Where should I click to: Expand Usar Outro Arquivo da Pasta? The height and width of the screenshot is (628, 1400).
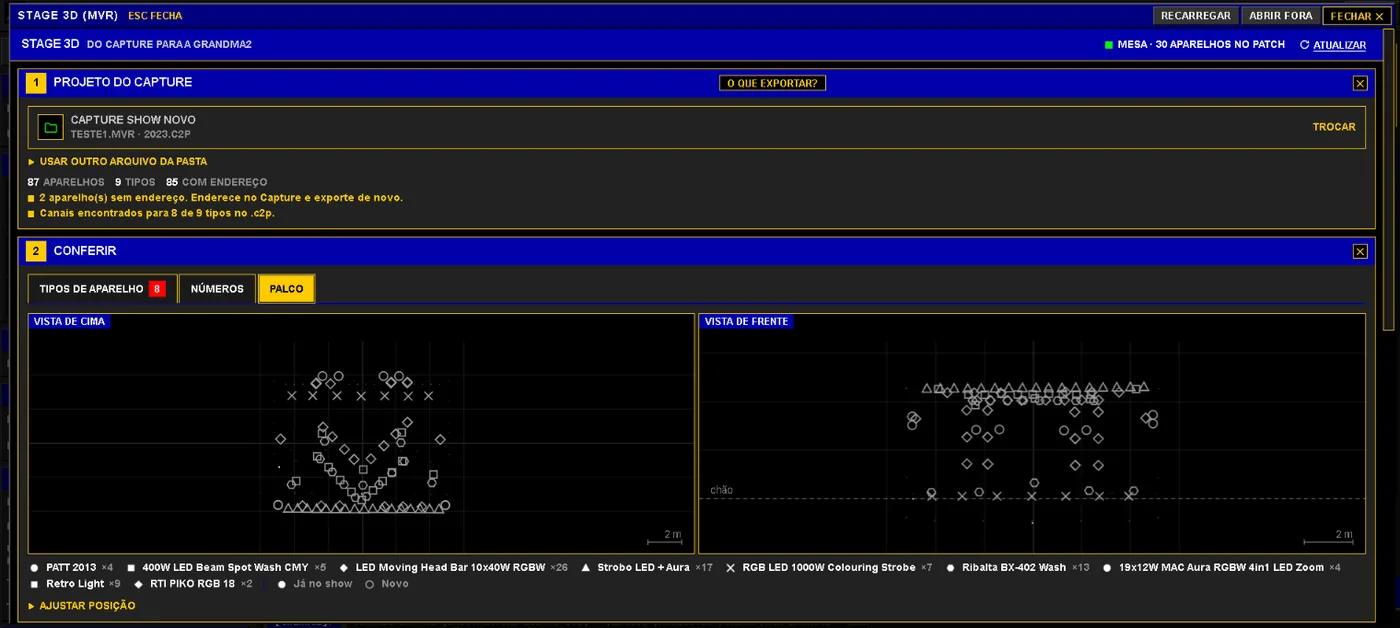(x=117, y=161)
